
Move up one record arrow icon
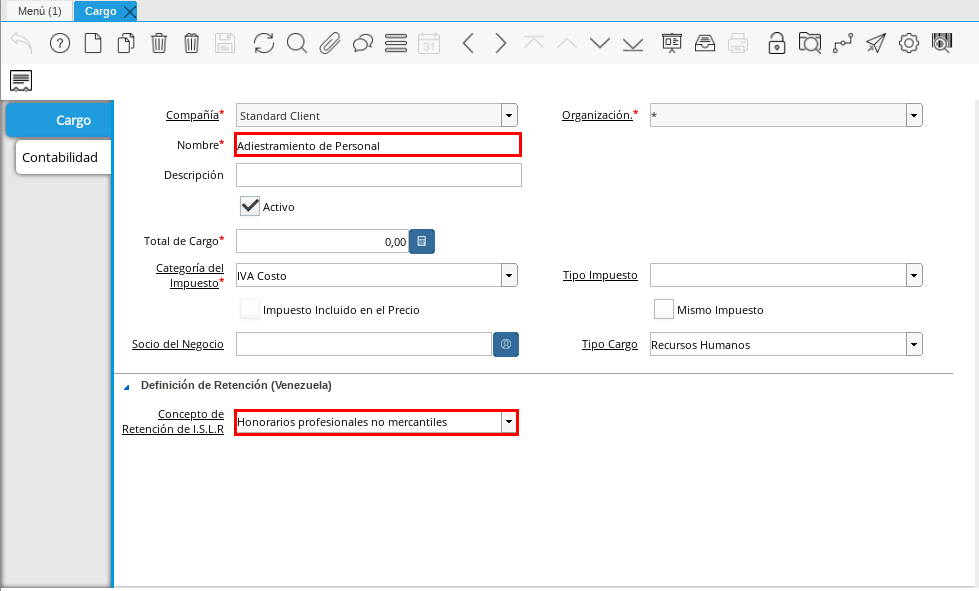pos(567,43)
